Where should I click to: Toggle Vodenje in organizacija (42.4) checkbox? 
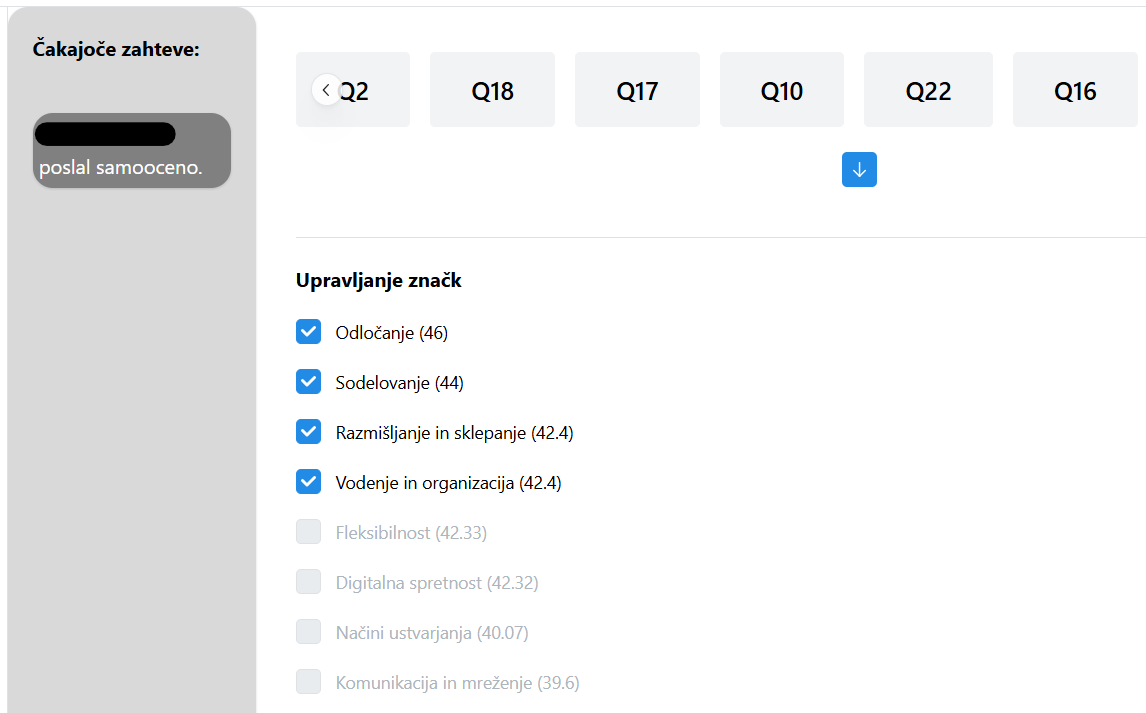coord(308,481)
